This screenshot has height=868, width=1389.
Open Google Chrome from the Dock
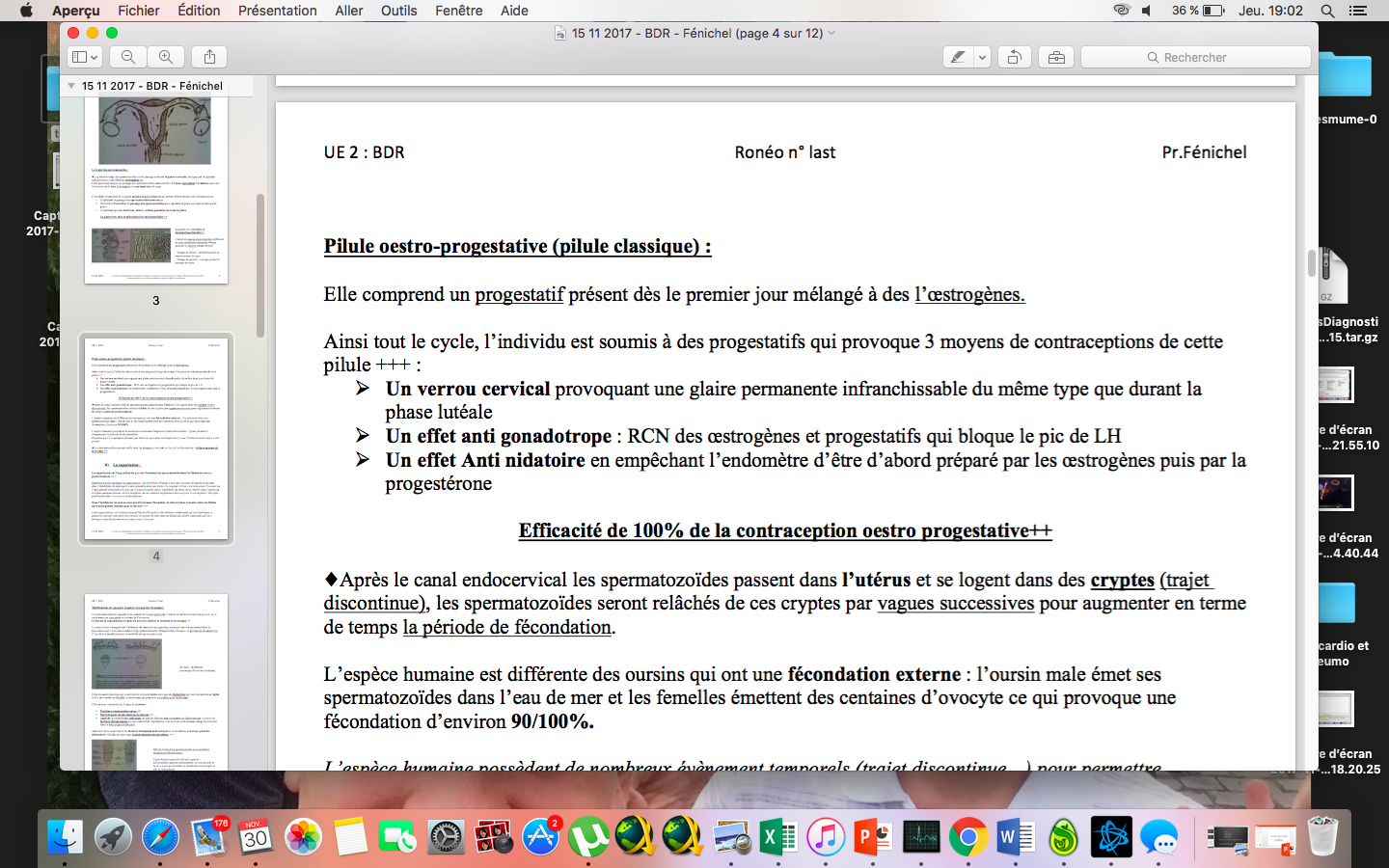(967, 837)
